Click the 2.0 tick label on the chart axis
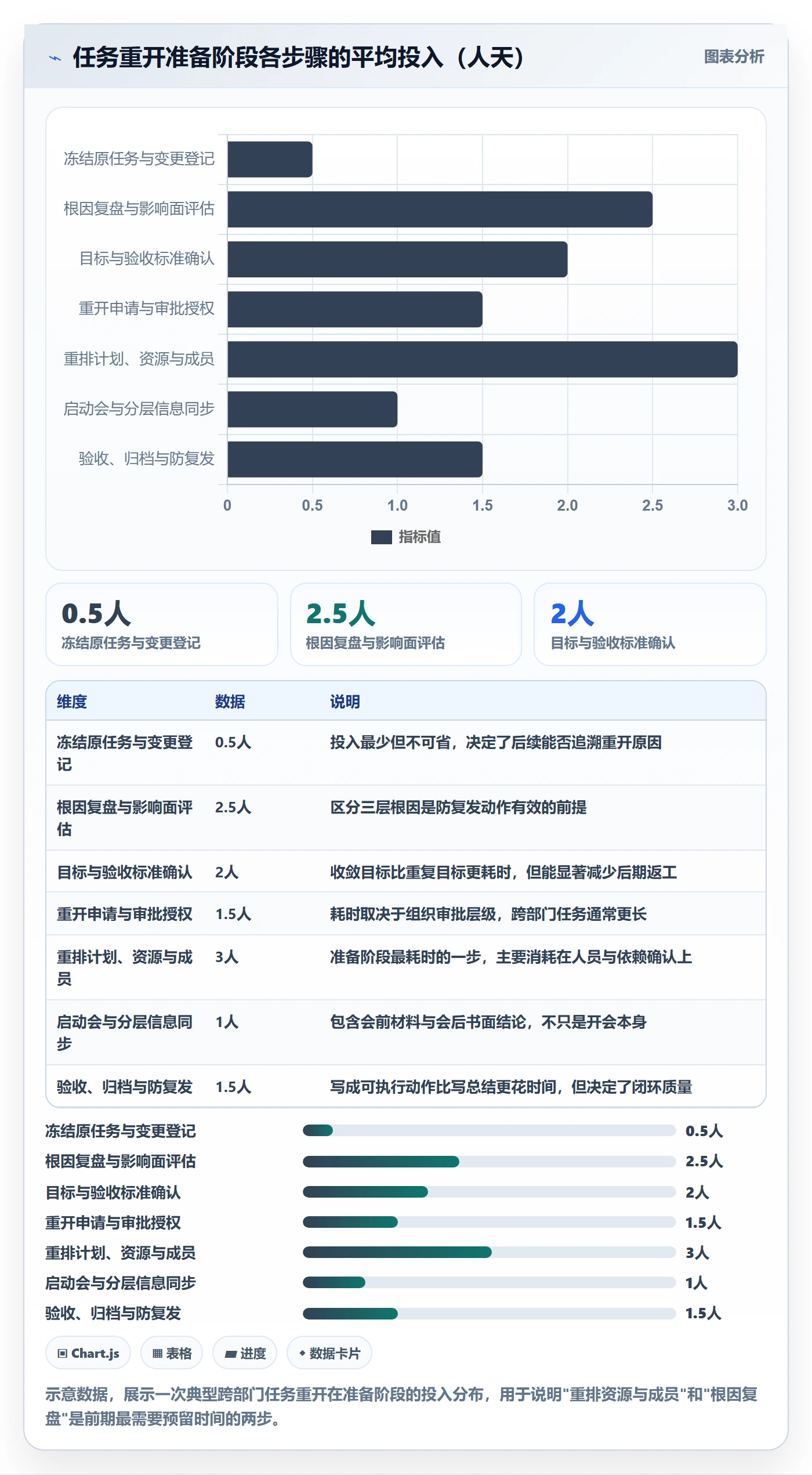Image resolution: width=812 pixels, height=1475 pixels. click(567, 505)
